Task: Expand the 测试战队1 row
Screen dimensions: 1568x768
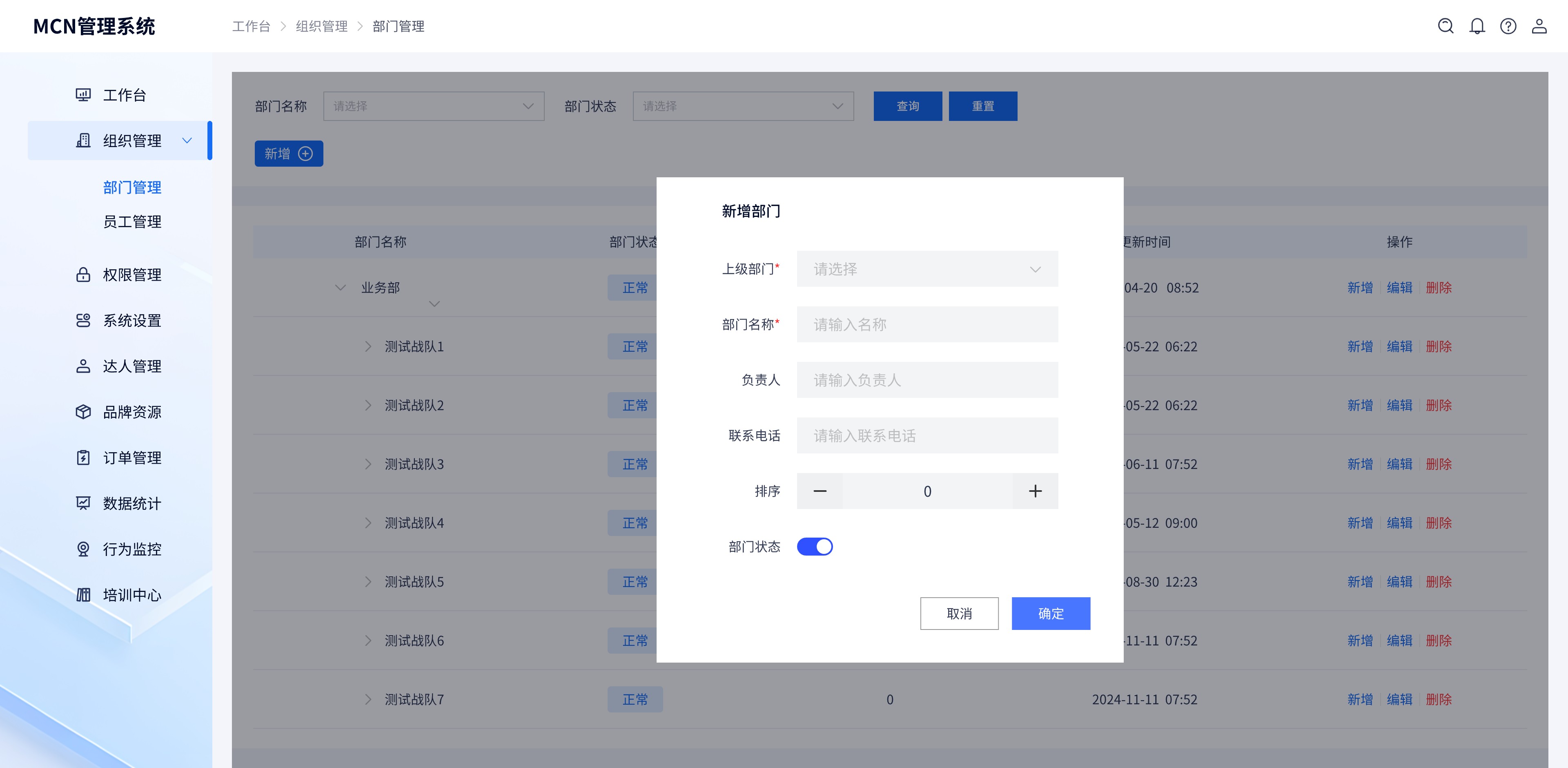Action: coord(367,346)
